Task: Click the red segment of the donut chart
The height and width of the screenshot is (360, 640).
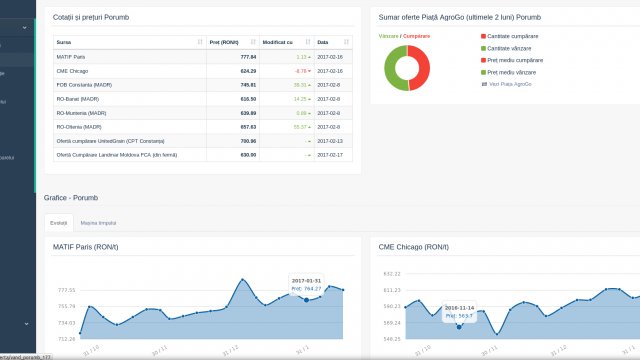Action: (x=424, y=68)
